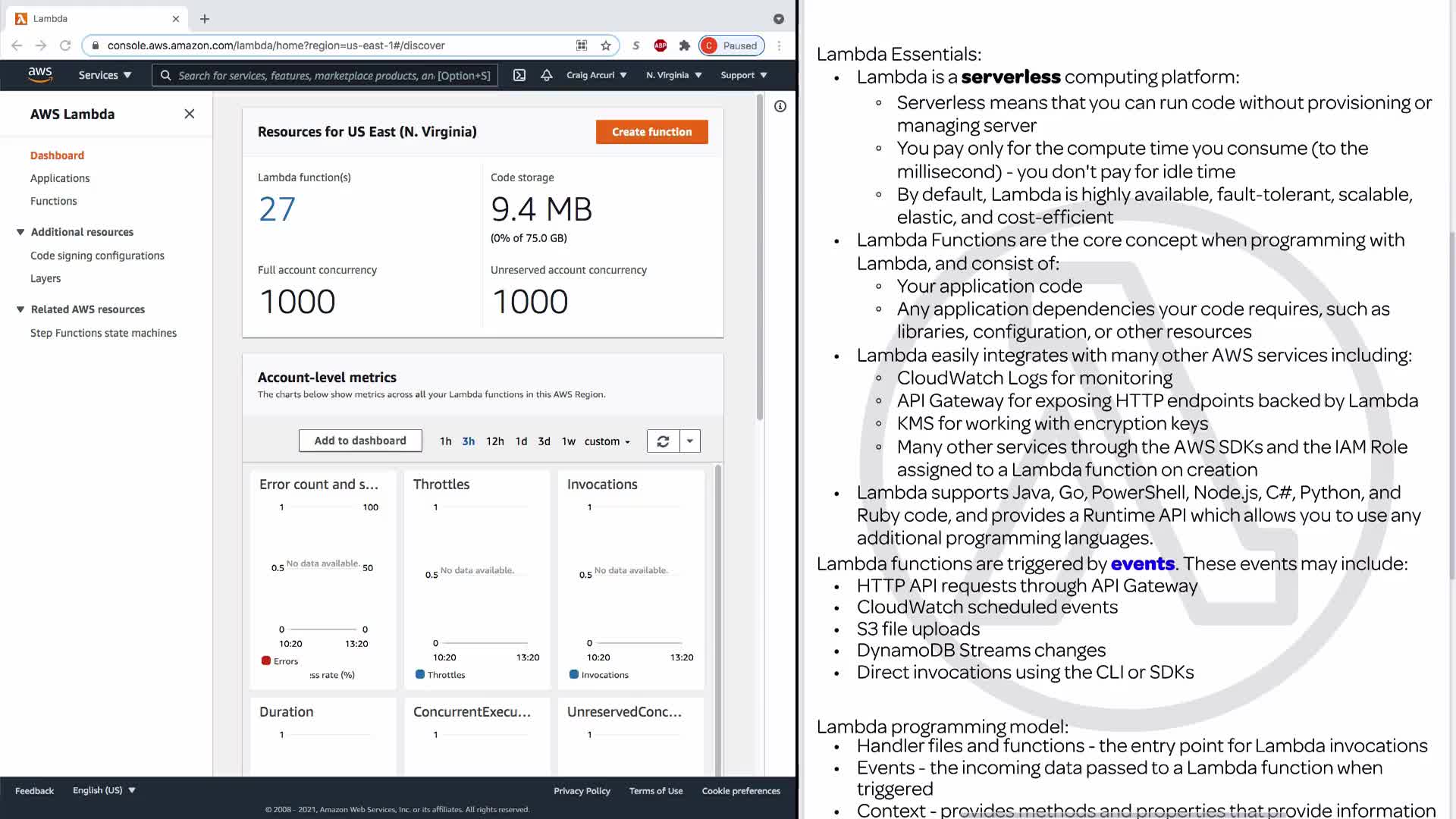Click the AWS logo home icon

pyautogui.click(x=40, y=74)
